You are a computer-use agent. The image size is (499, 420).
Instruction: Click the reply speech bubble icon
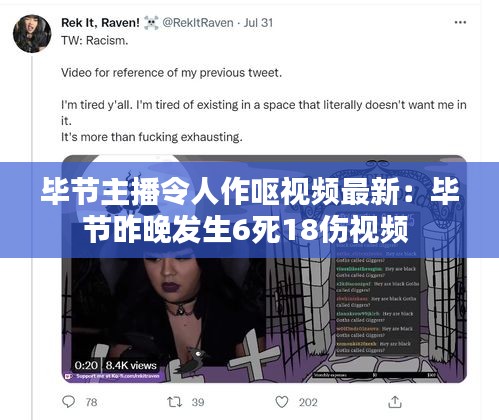pyautogui.click(x=69, y=402)
